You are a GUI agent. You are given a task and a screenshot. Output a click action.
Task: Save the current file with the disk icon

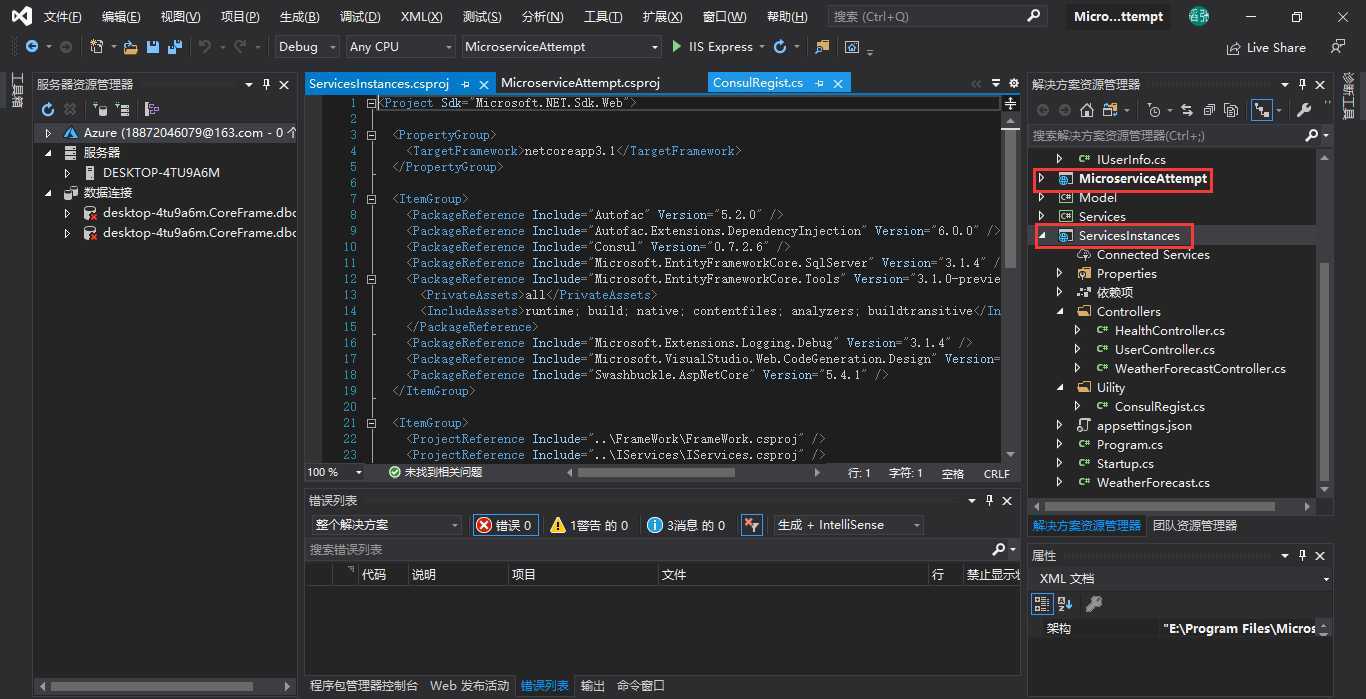click(153, 47)
